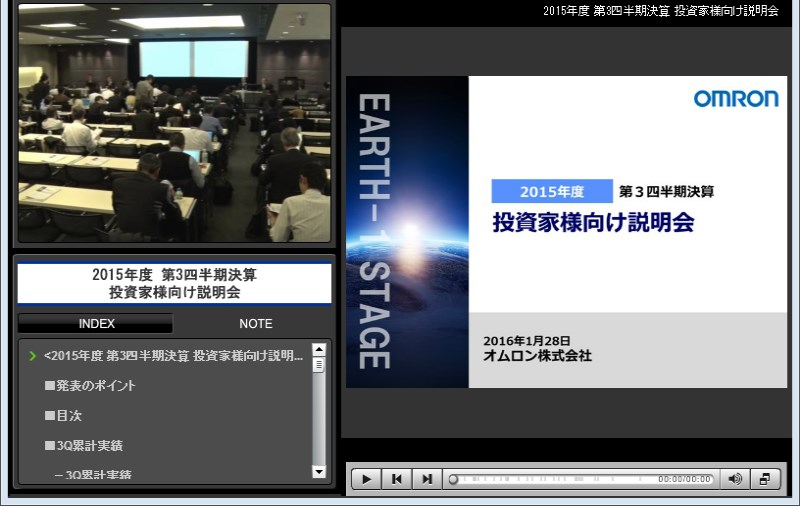Select the first index entry <2015年度 第3四半期決算

[173, 356]
